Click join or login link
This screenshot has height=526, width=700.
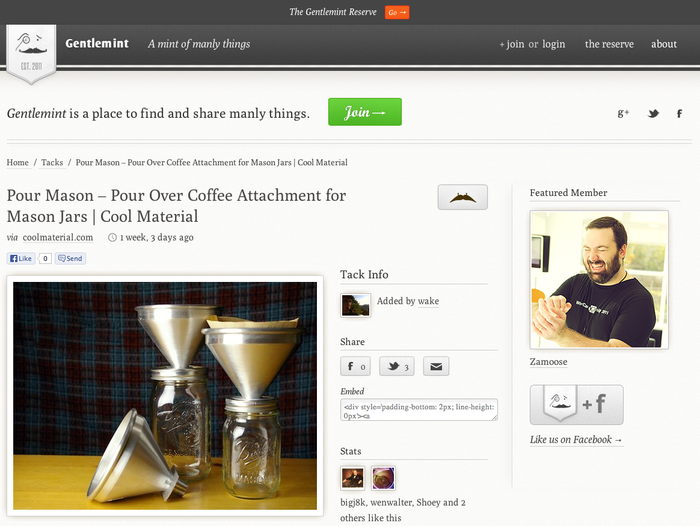coord(532,44)
